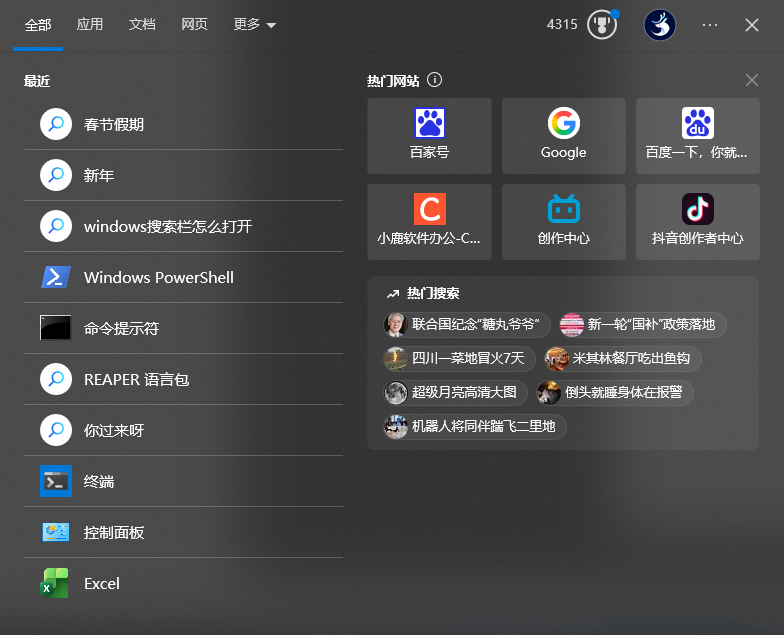The image size is (784, 635).
Task: Open the 百家号 site tile
Action: (430, 136)
